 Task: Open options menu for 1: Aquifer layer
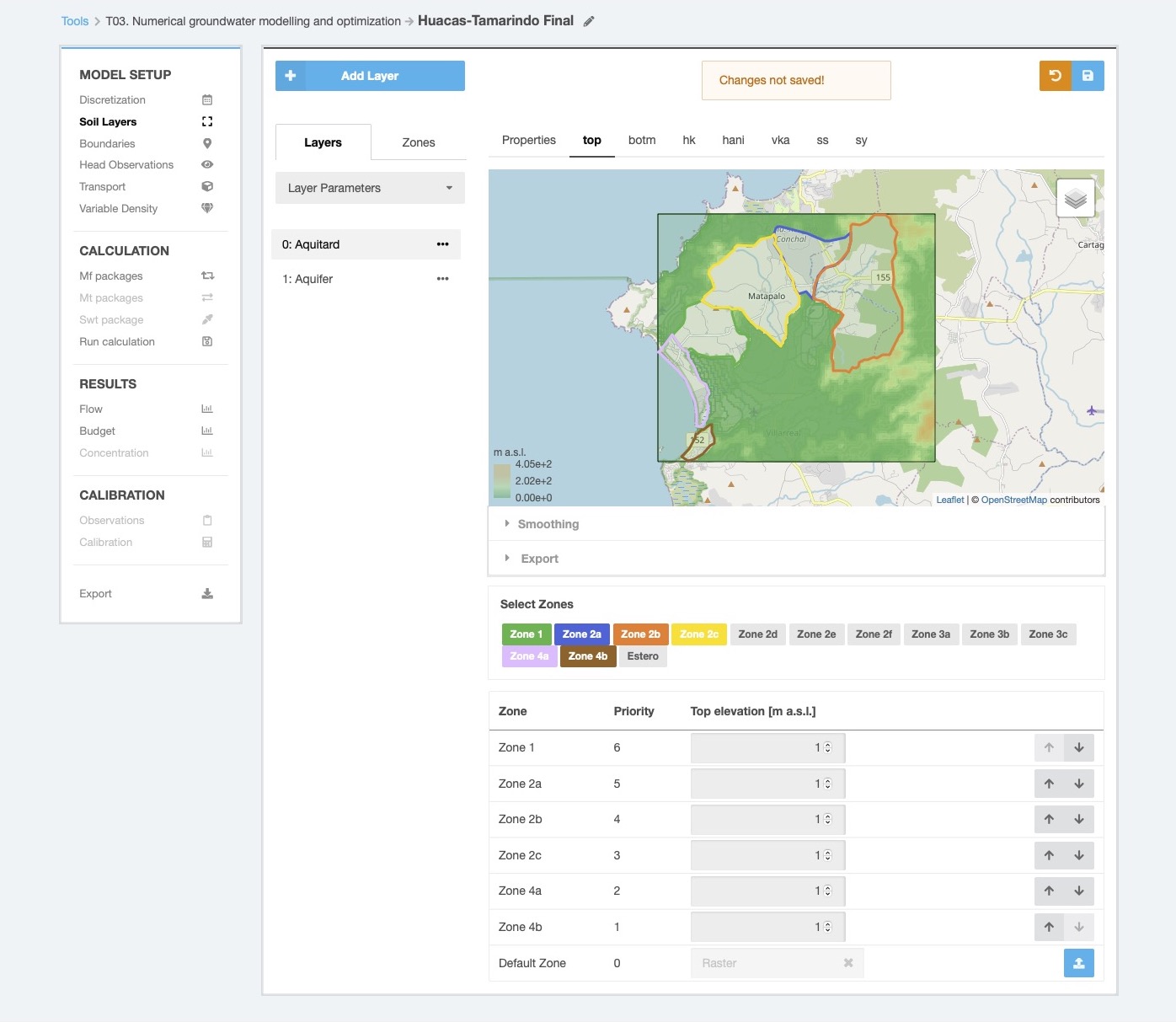[x=442, y=279]
